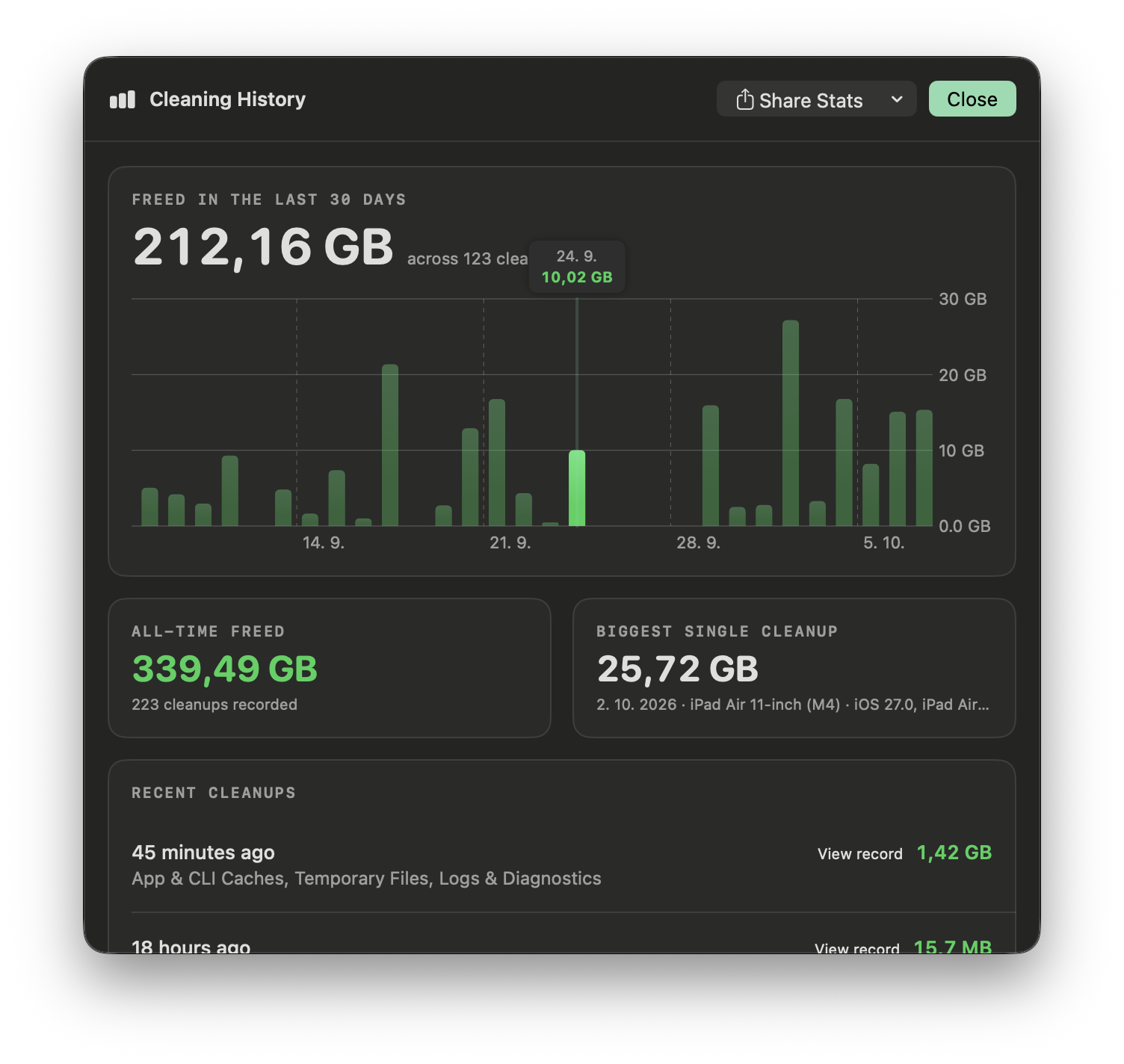The image size is (1124, 1064).
Task: Close the Cleaning History window
Action: click(x=972, y=99)
